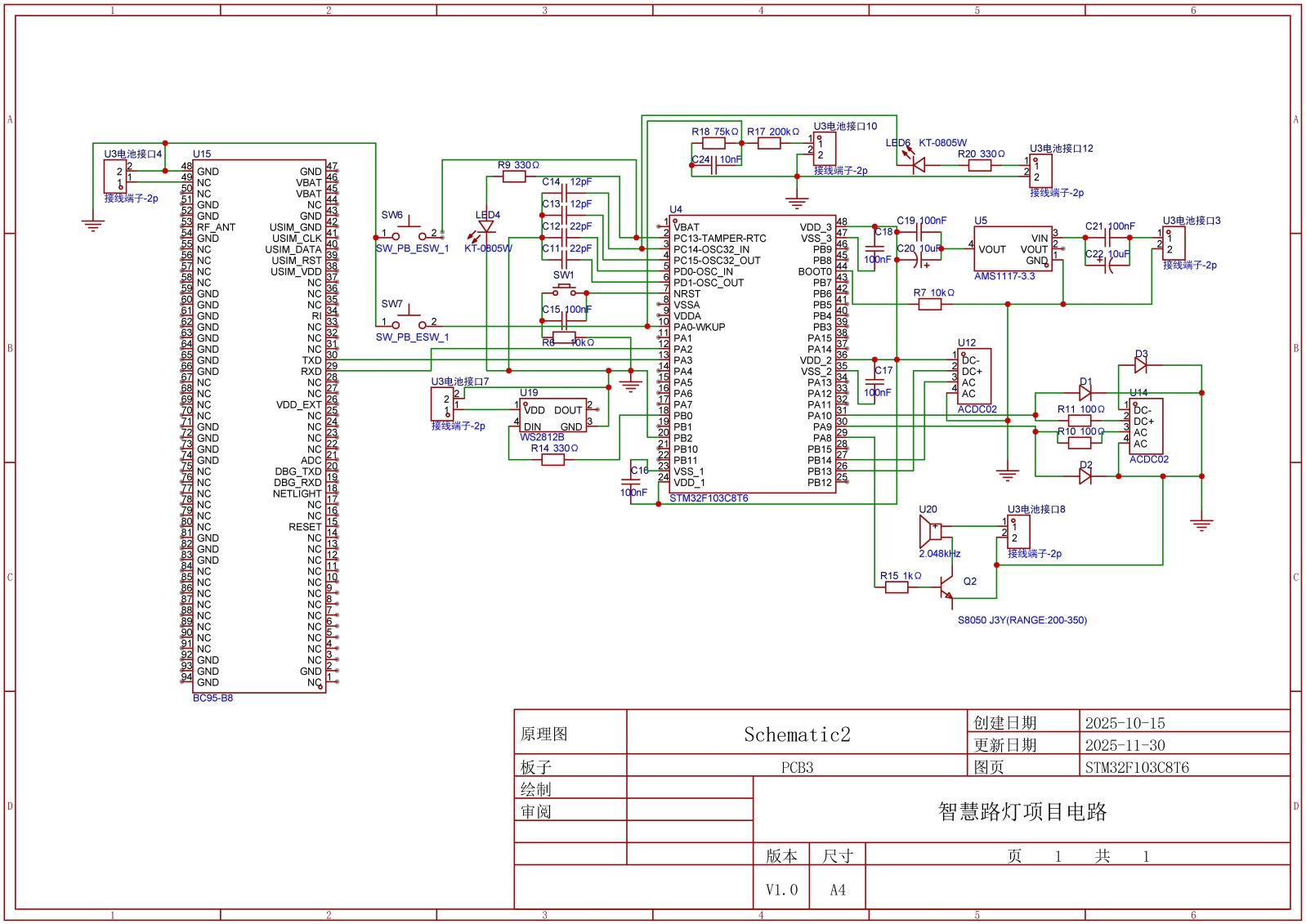Select the R9 330Ω resistor
This screenshot has height=924, width=1306.
tap(514, 176)
